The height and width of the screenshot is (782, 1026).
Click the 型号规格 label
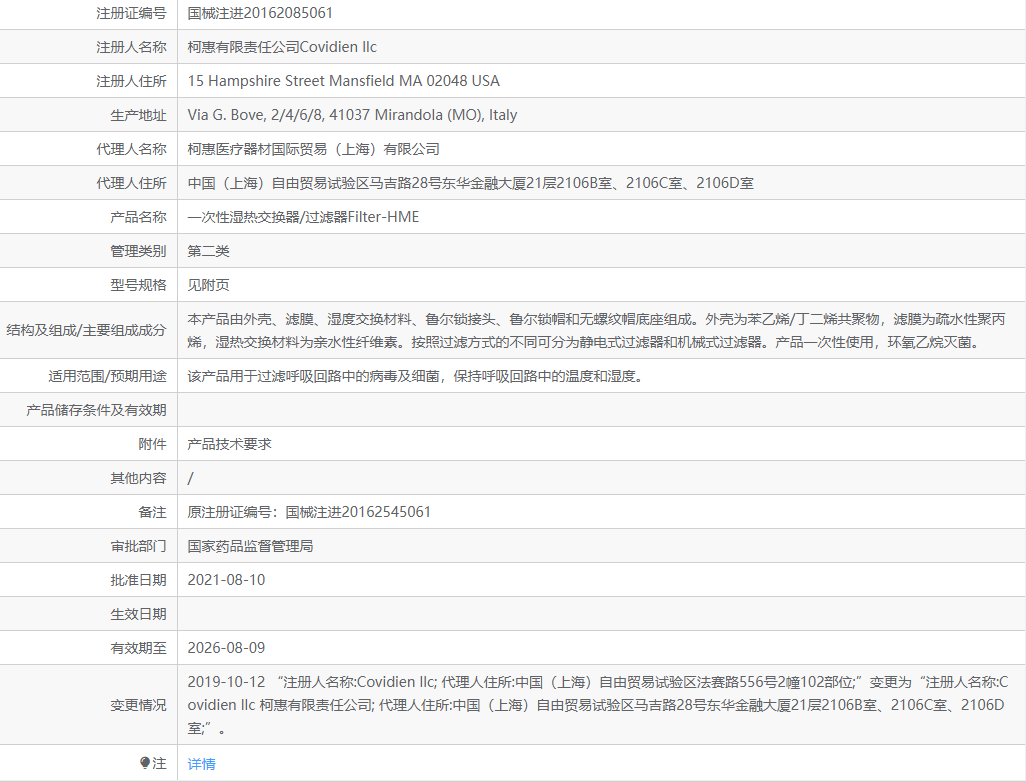(x=138, y=285)
